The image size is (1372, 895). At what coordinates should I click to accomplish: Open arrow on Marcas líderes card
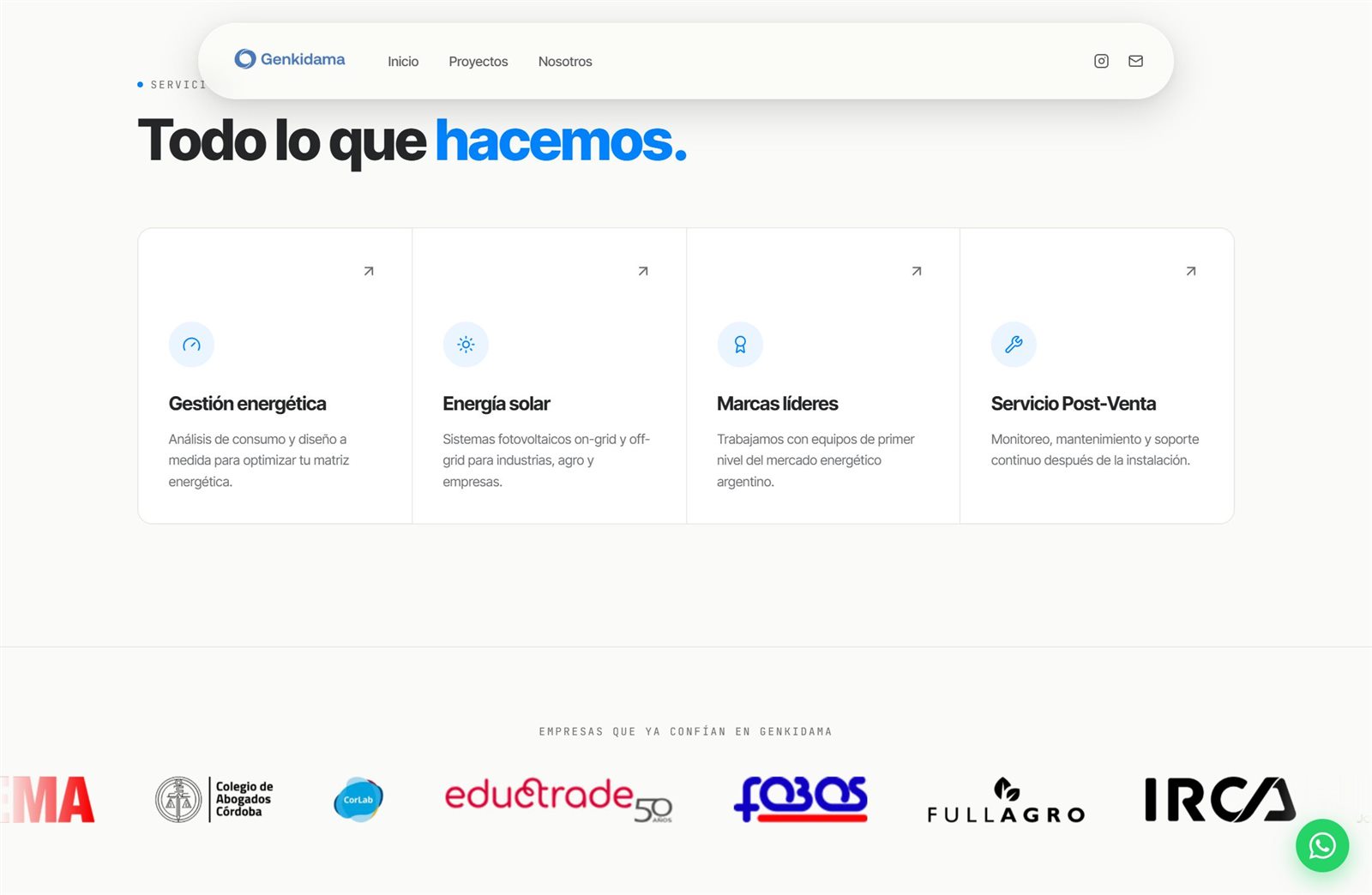(x=917, y=271)
